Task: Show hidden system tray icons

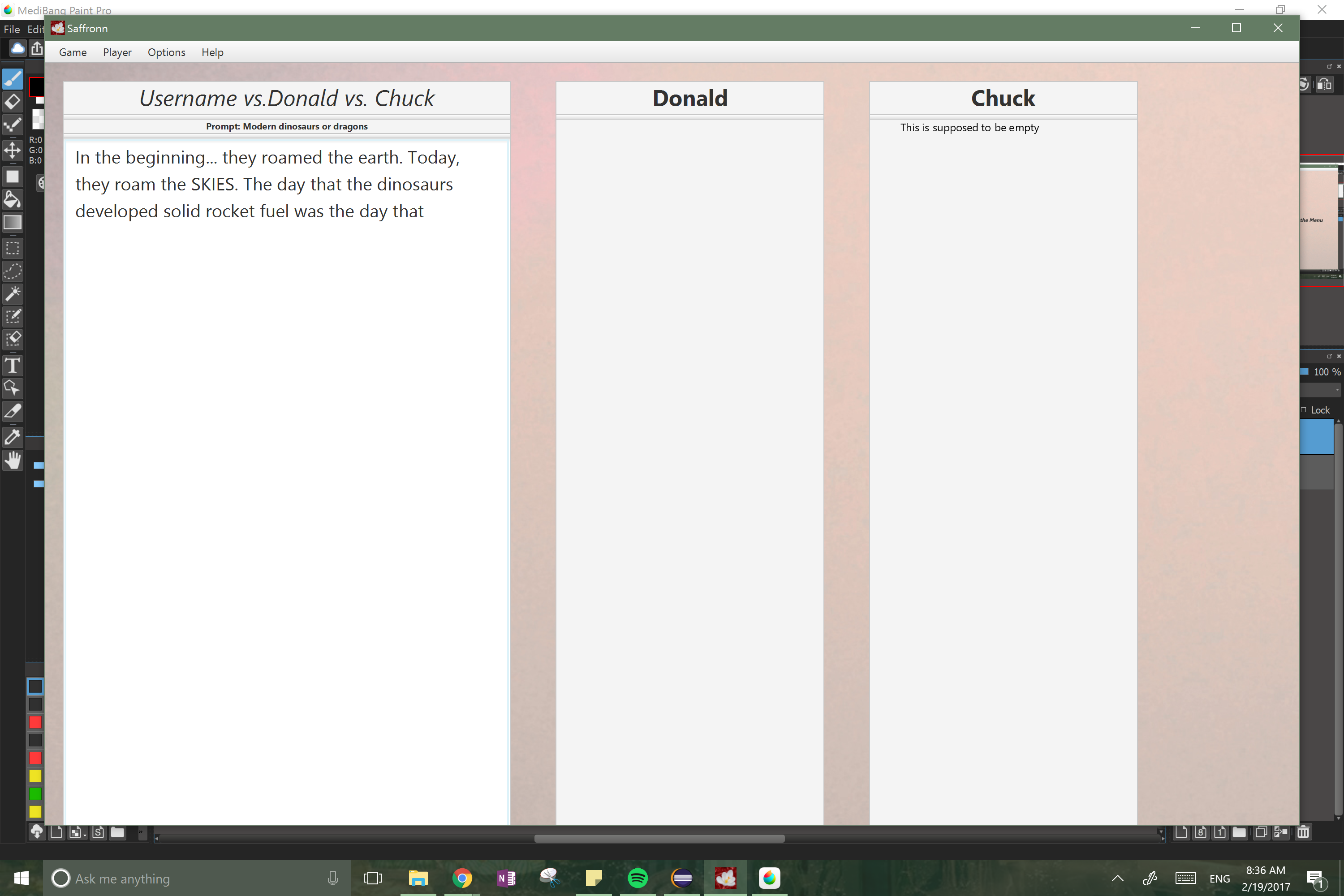Action: click(x=1117, y=878)
